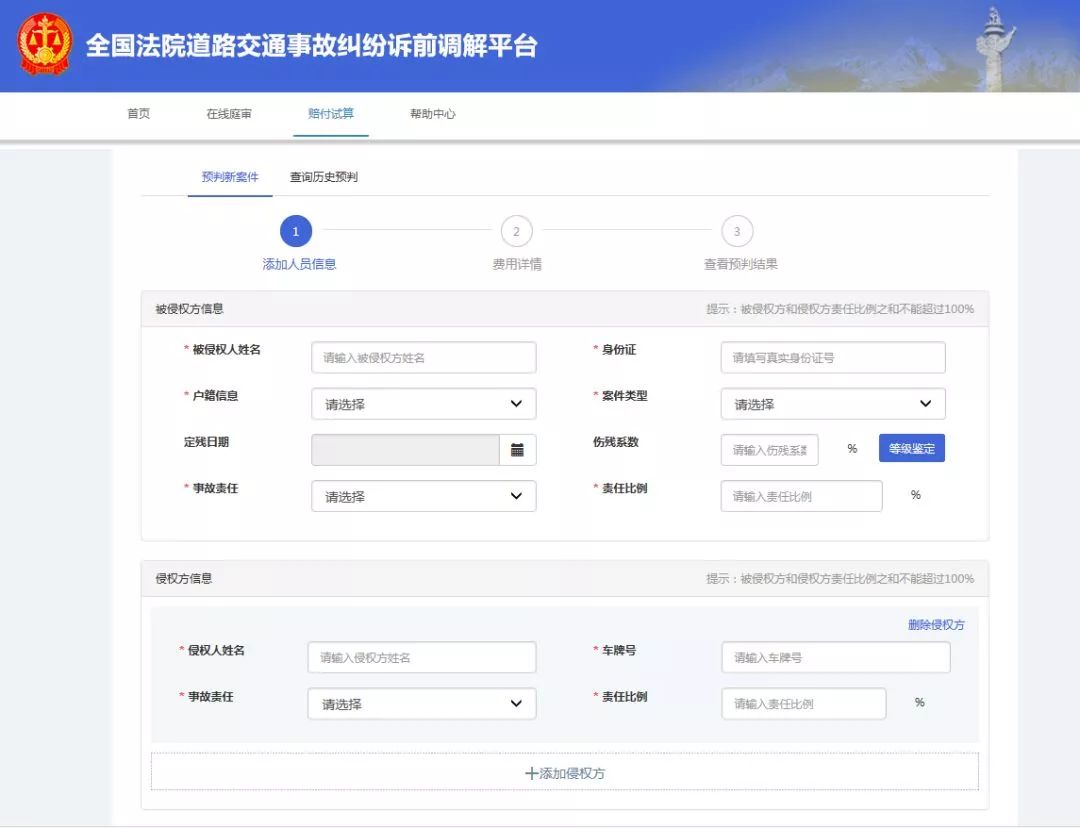Screen dimensions: 1080x828
Task: Focus the 被侵权人姓名 input field
Action: pos(423,357)
